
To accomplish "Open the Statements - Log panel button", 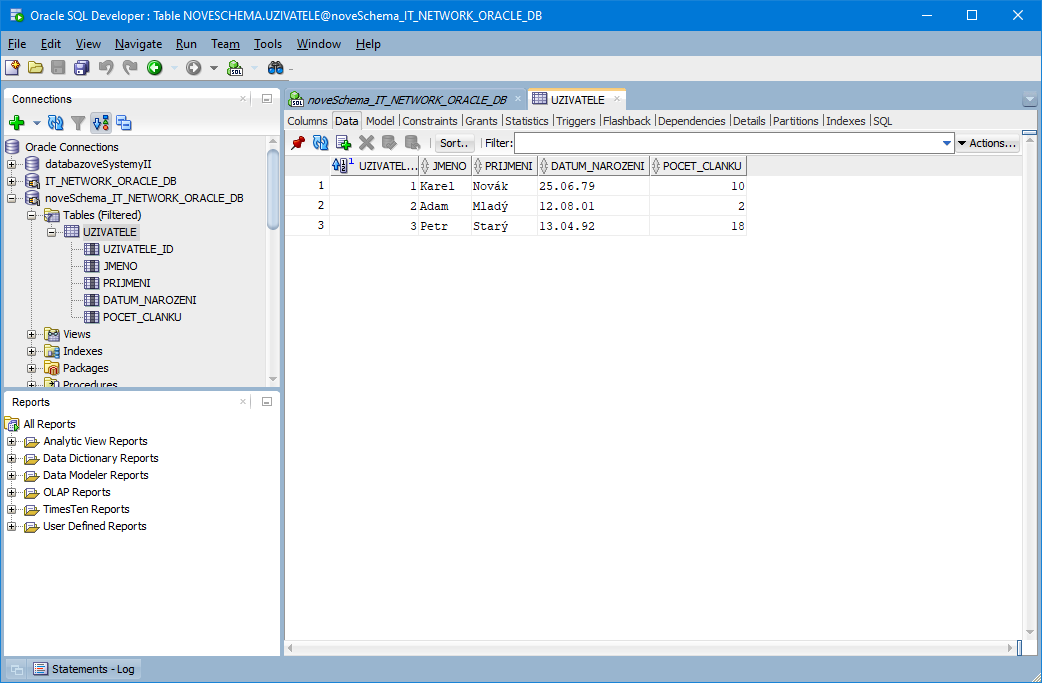I will 85,669.
